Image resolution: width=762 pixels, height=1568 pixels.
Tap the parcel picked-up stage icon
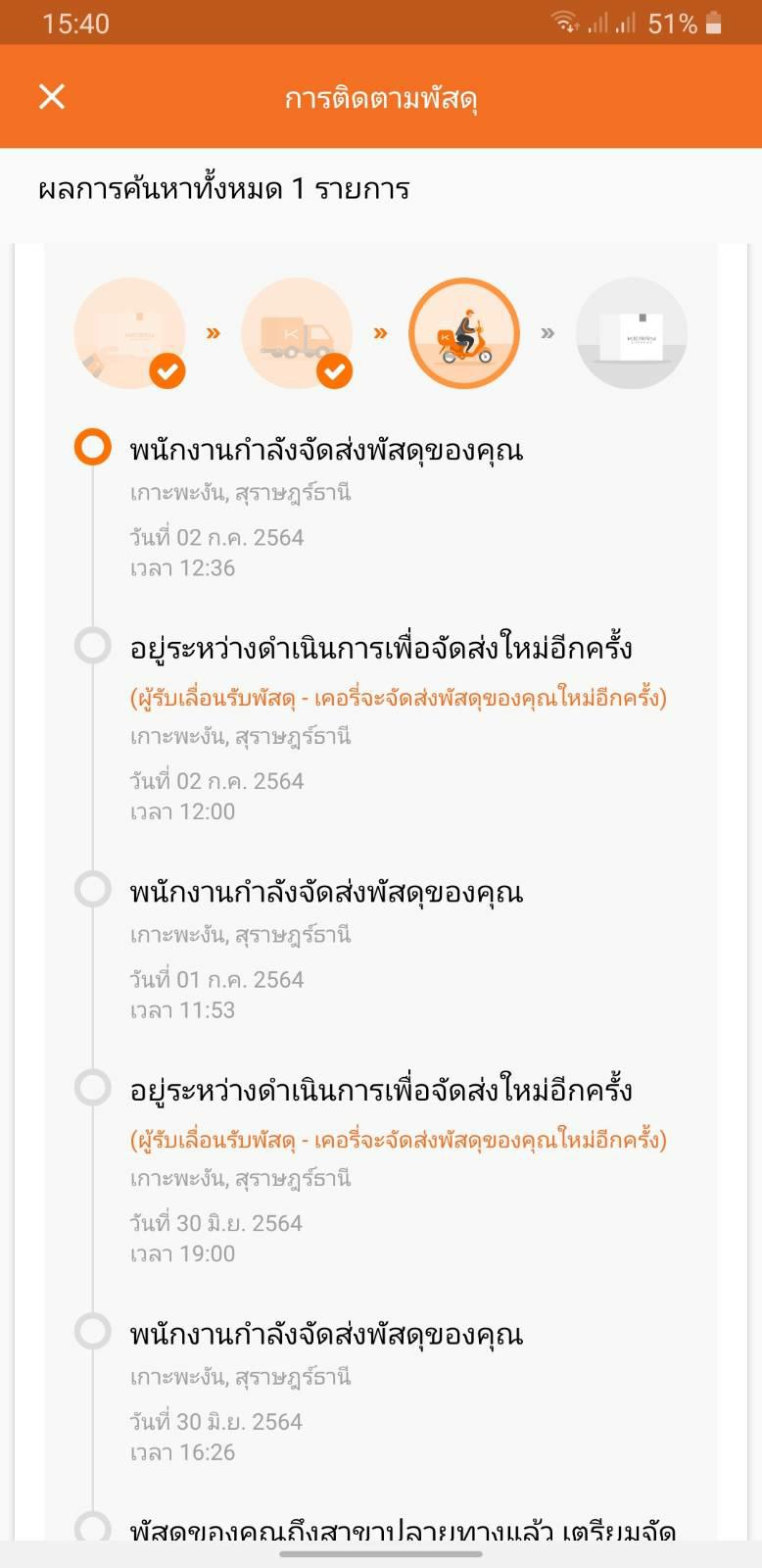click(x=129, y=333)
